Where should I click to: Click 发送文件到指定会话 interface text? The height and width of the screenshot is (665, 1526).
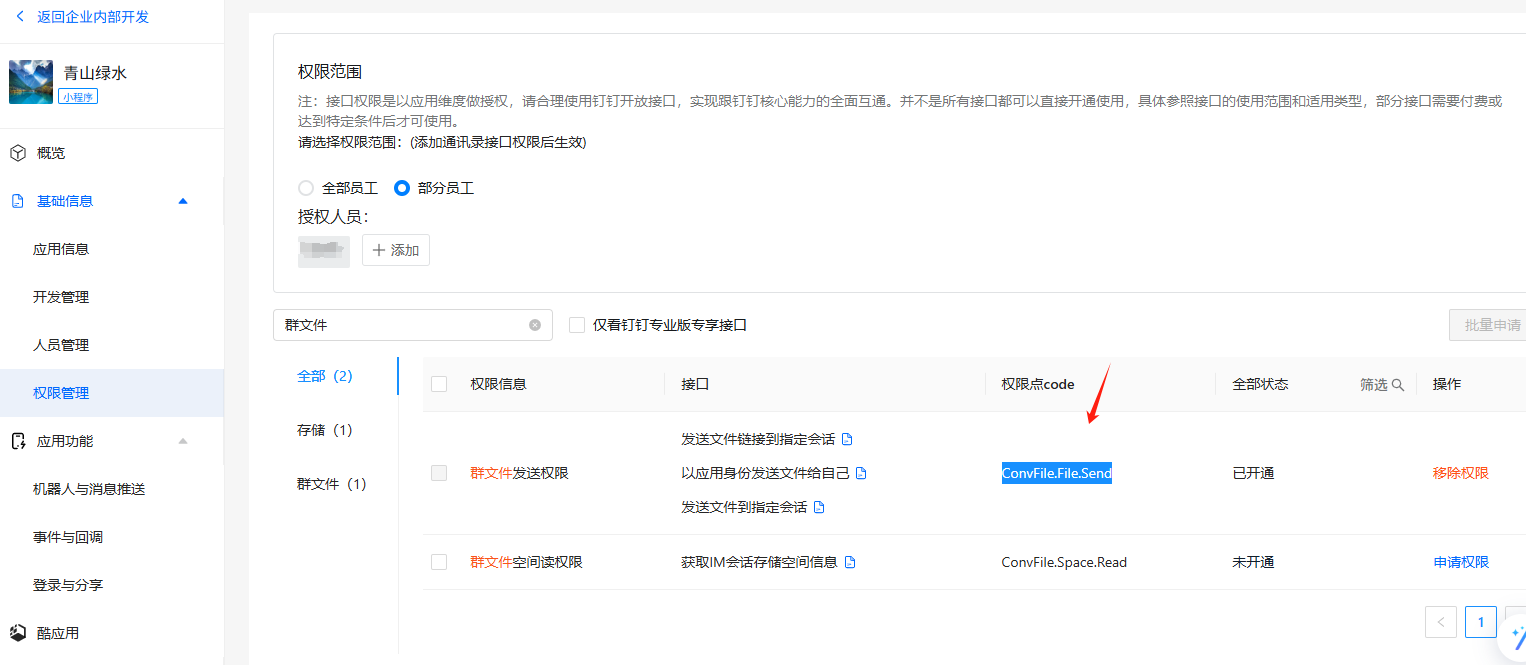click(x=744, y=507)
